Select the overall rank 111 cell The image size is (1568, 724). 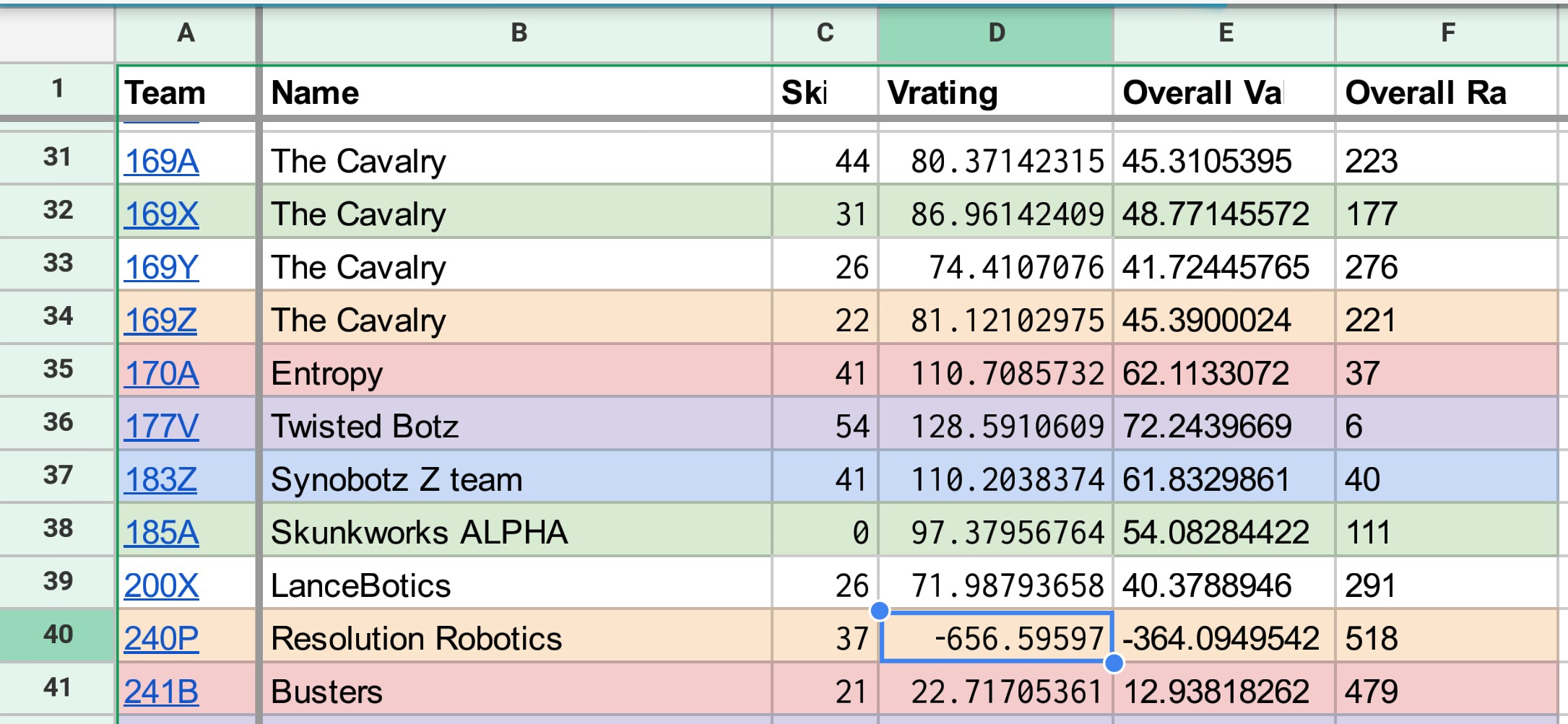coord(1447,531)
